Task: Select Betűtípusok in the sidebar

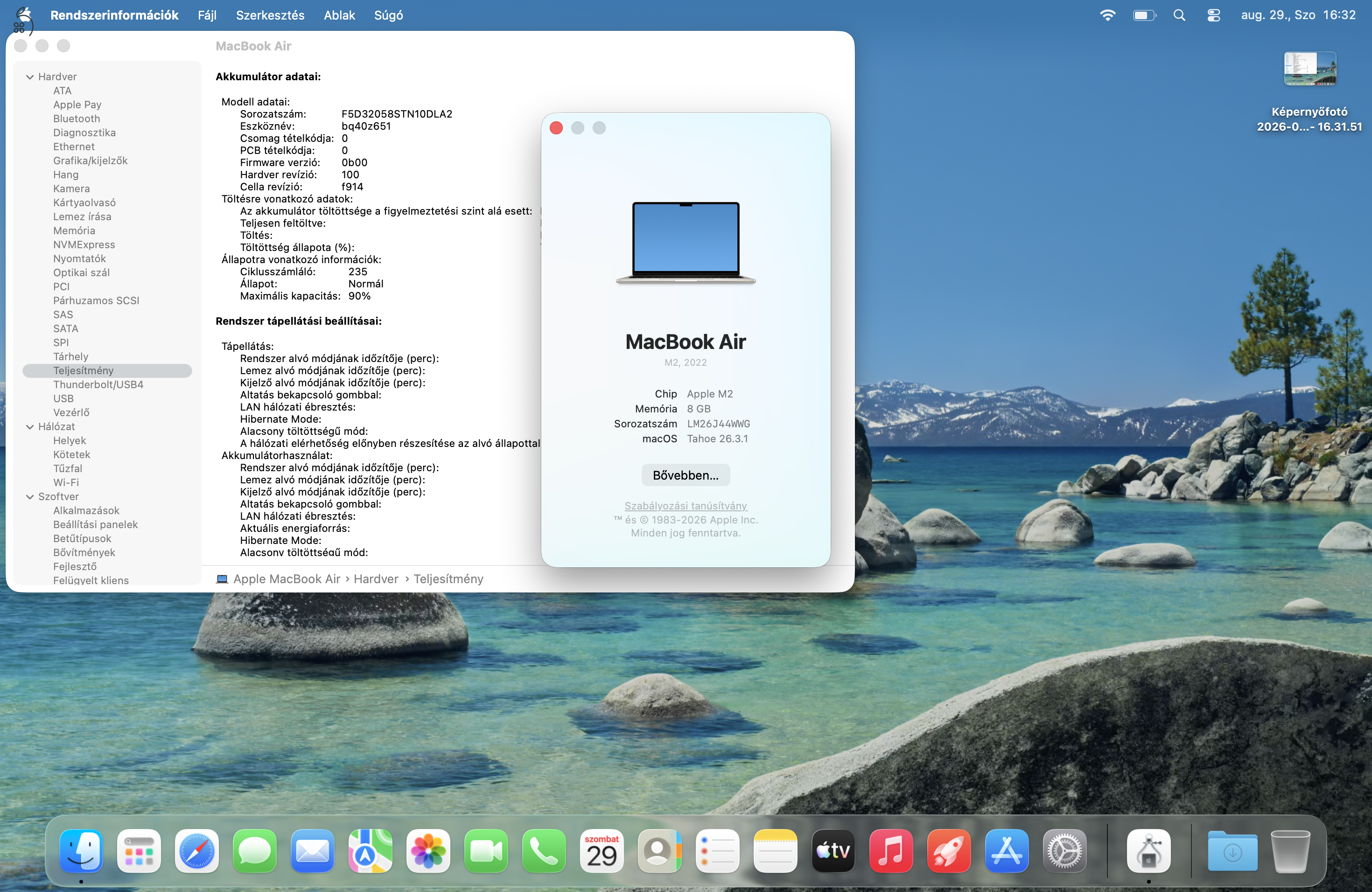Action: [83, 538]
